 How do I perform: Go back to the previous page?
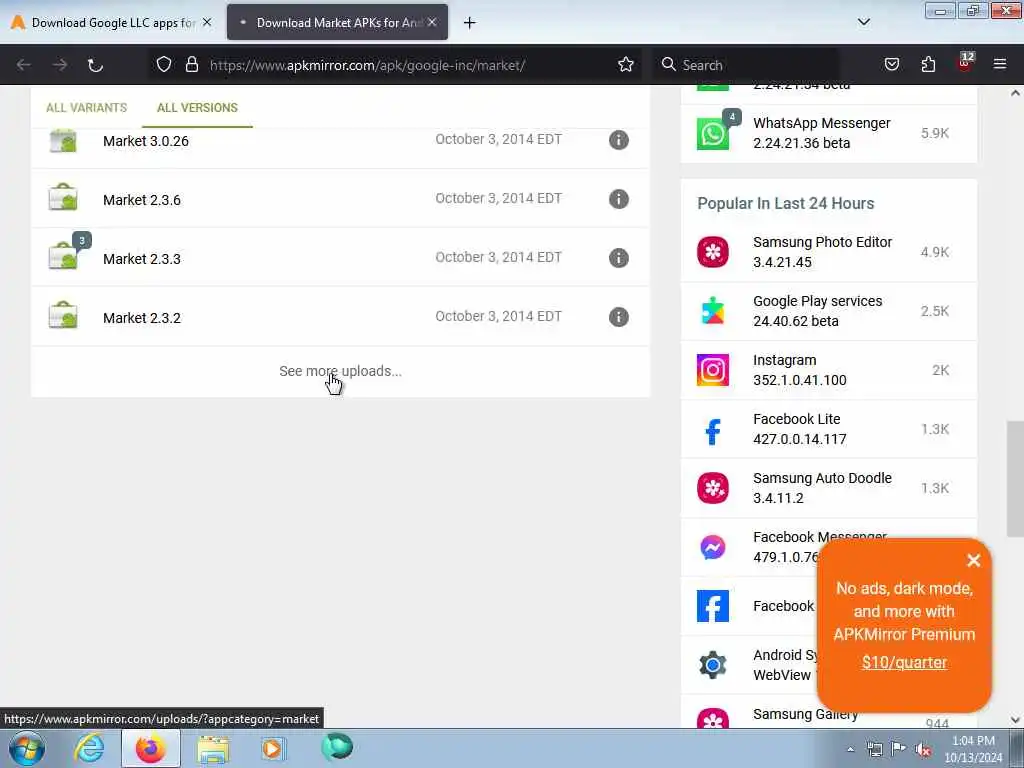[x=24, y=65]
